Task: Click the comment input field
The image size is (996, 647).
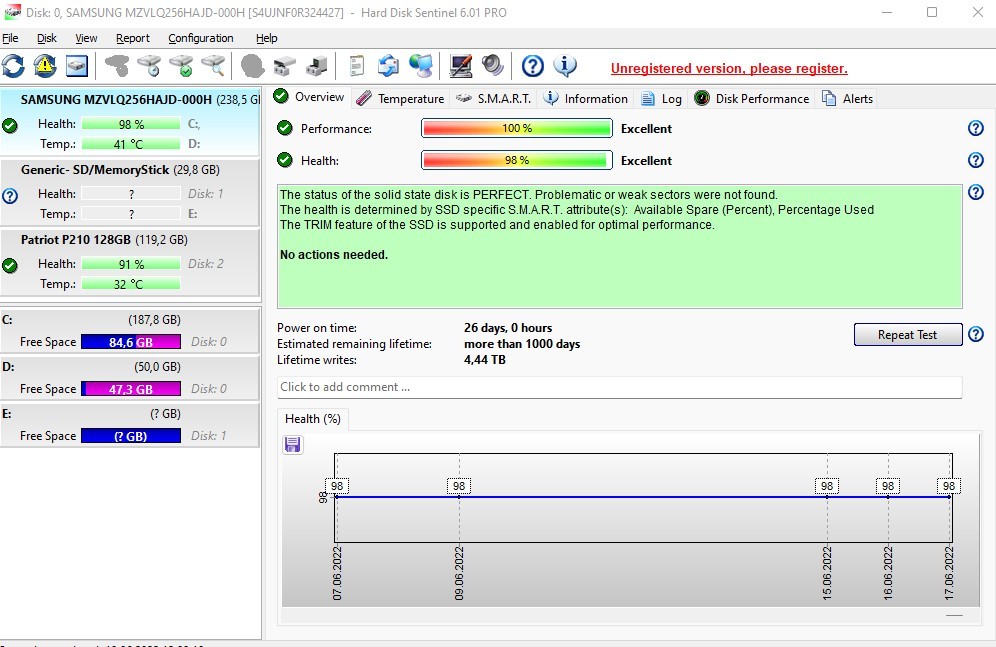Action: pos(619,387)
